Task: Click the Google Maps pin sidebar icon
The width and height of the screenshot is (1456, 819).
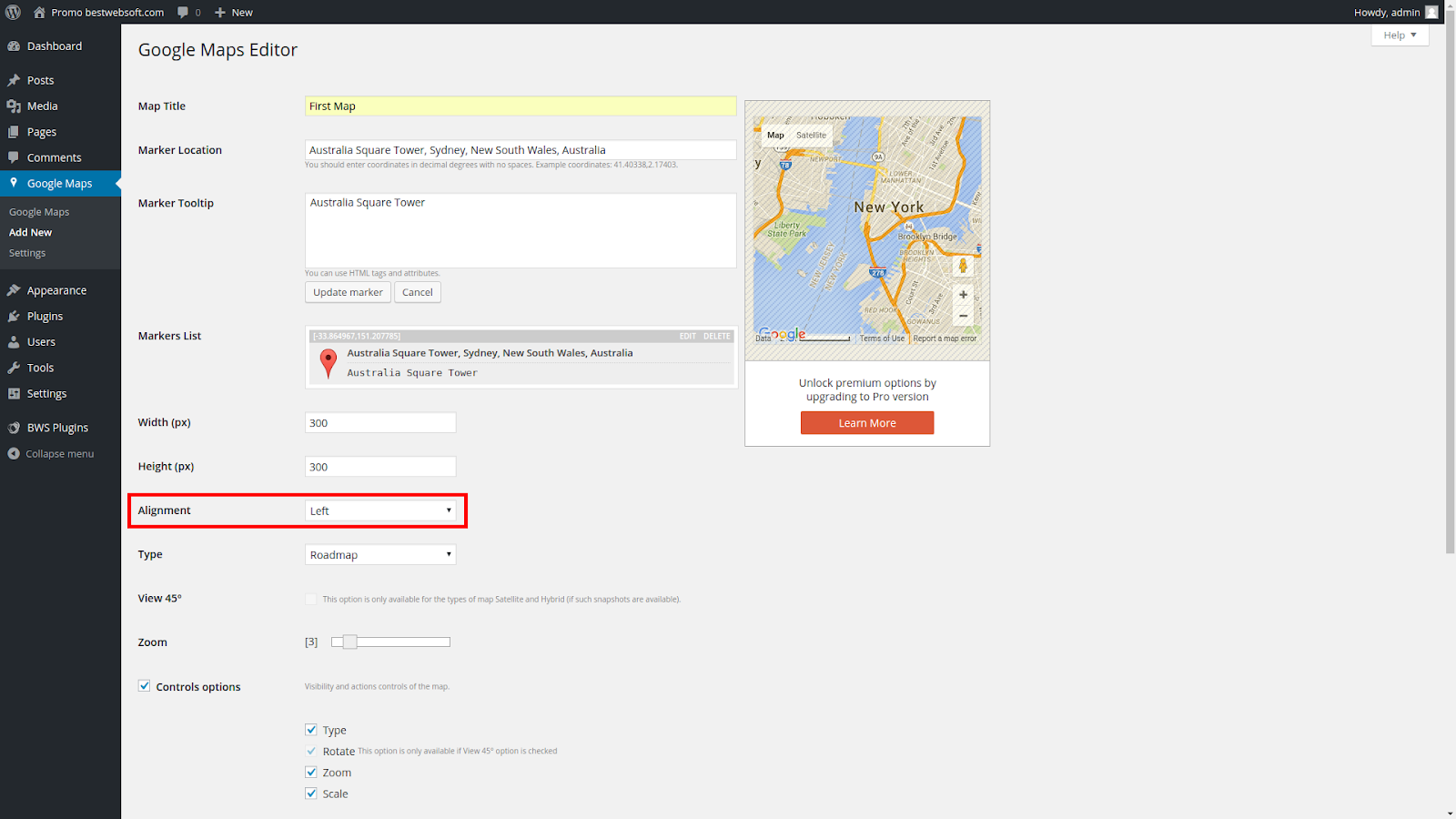Action: coord(14,183)
